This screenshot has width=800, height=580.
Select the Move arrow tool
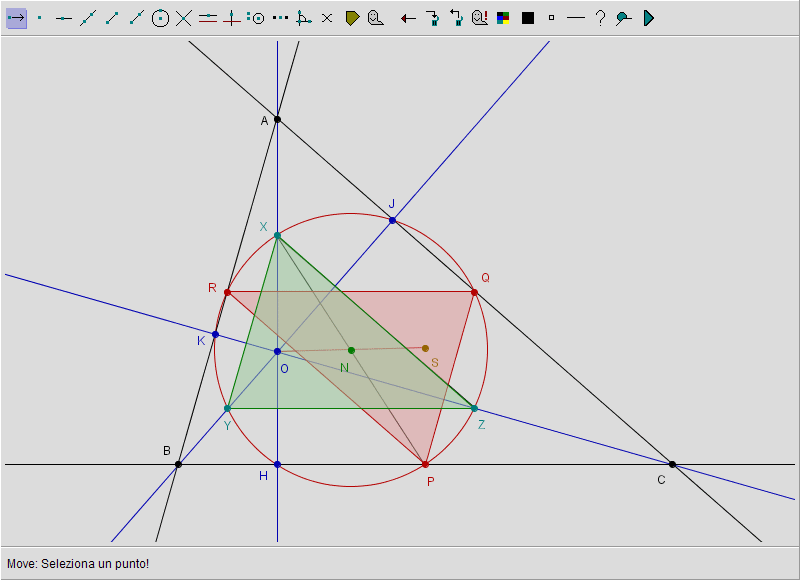click(x=16, y=18)
